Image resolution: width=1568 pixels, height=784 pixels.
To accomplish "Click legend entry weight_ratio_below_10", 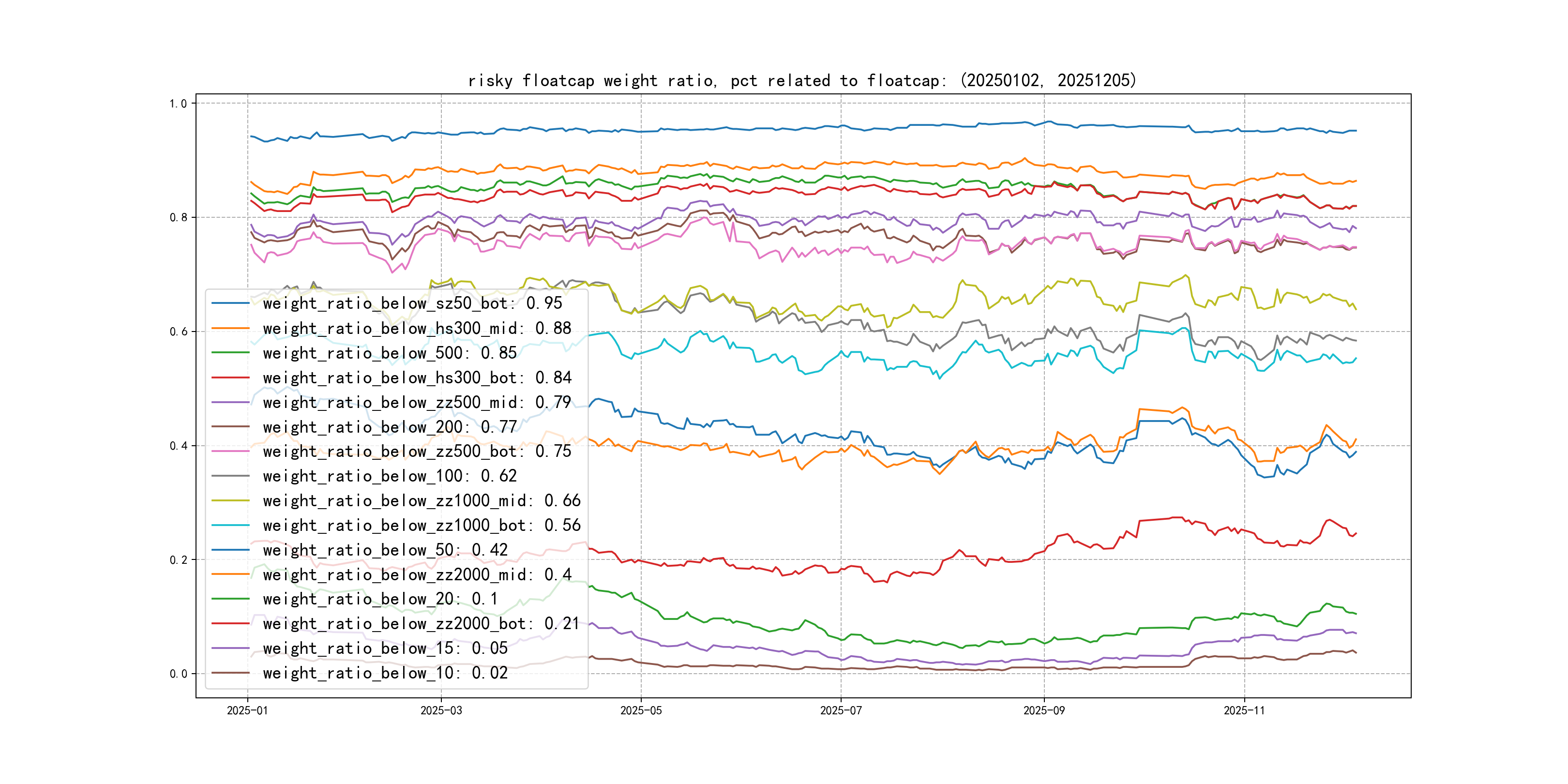I will click(x=385, y=673).
